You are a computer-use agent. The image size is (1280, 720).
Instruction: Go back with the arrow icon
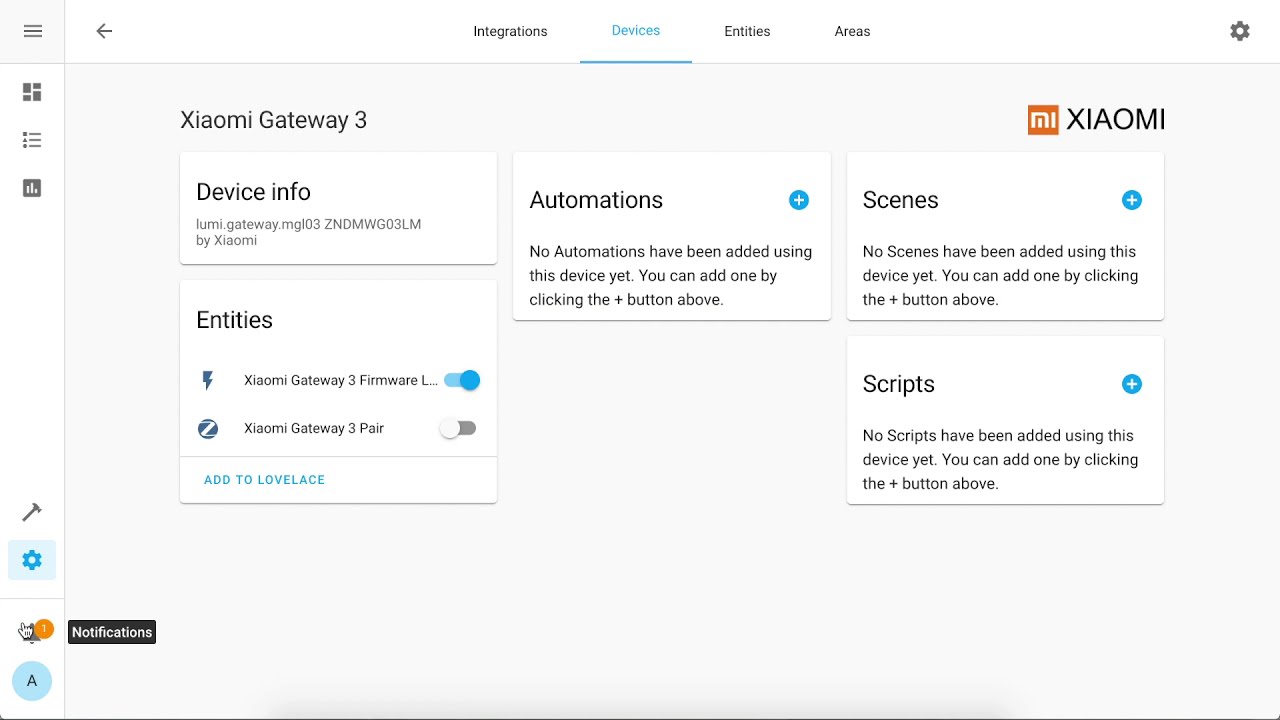pyautogui.click(x=104, y=31)
